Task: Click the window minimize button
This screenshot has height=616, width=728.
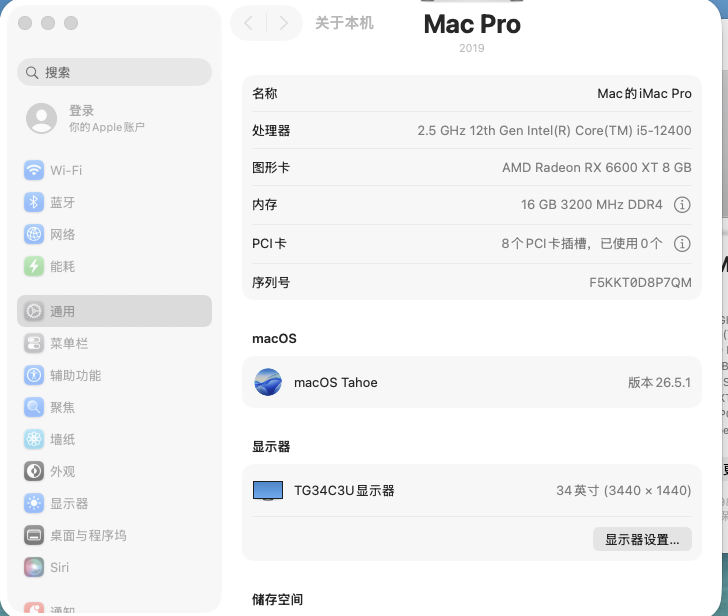Action: (x=48, y=23)
